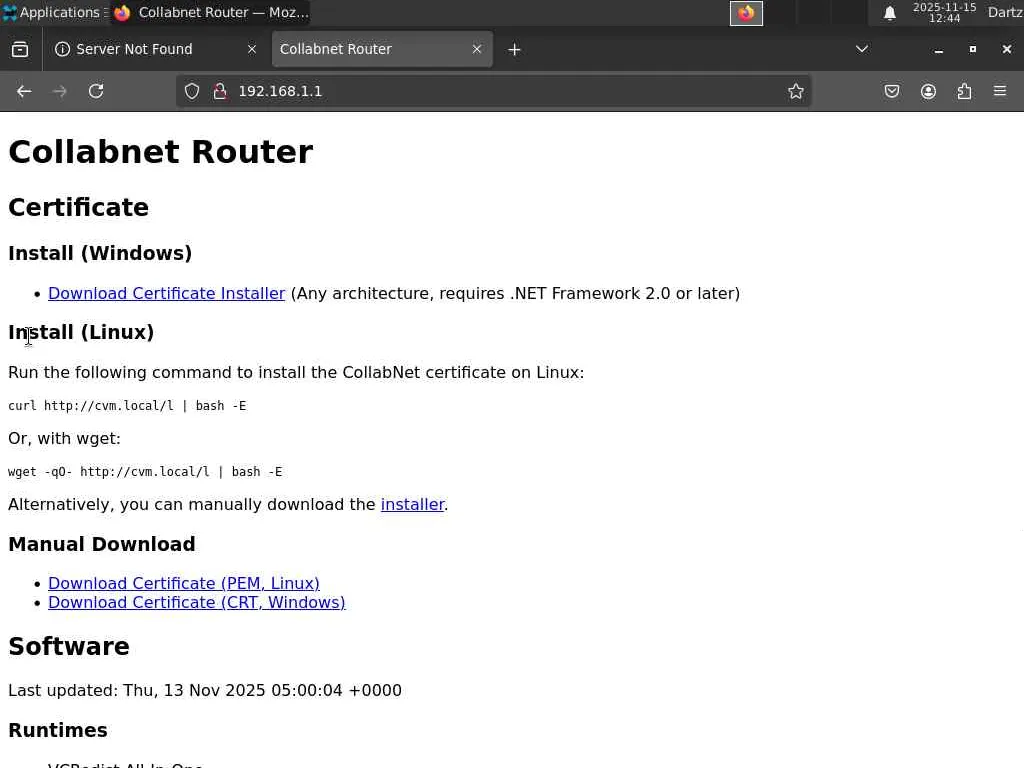Click the forward navigation arrow

(59, 91)
